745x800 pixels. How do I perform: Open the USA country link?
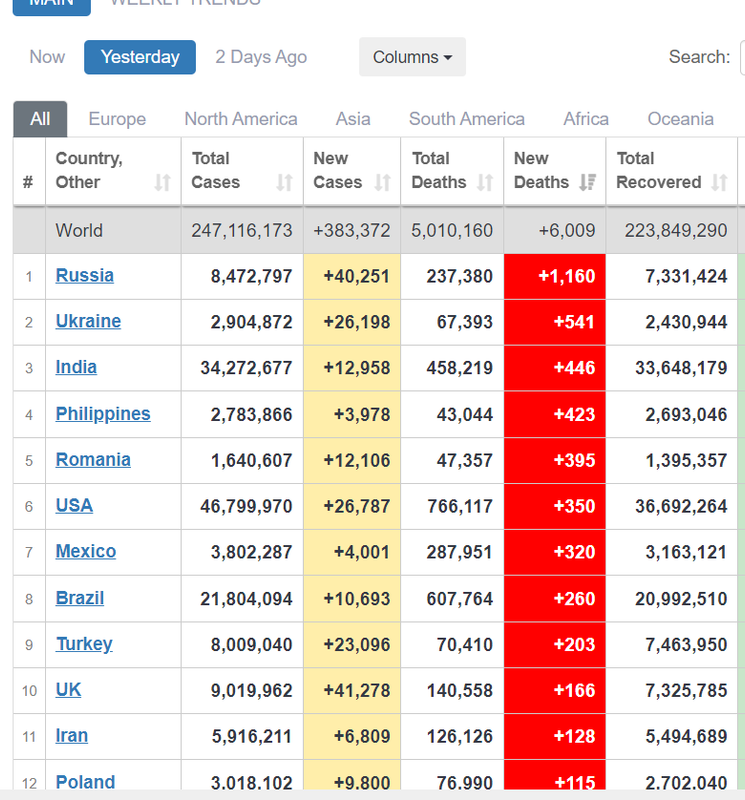pos(74,506)
